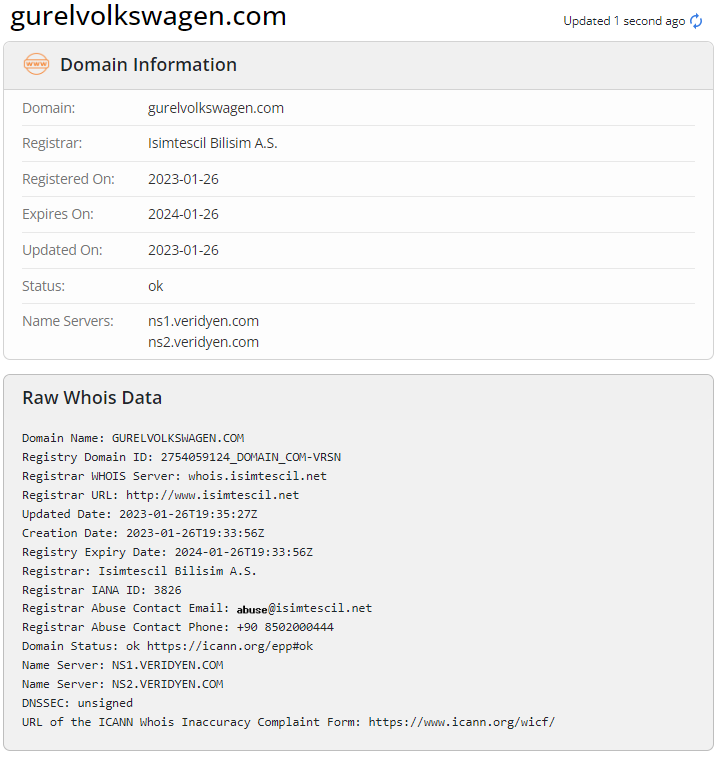Click abuse contact phone +90 8502000444

tap(285, 627)
